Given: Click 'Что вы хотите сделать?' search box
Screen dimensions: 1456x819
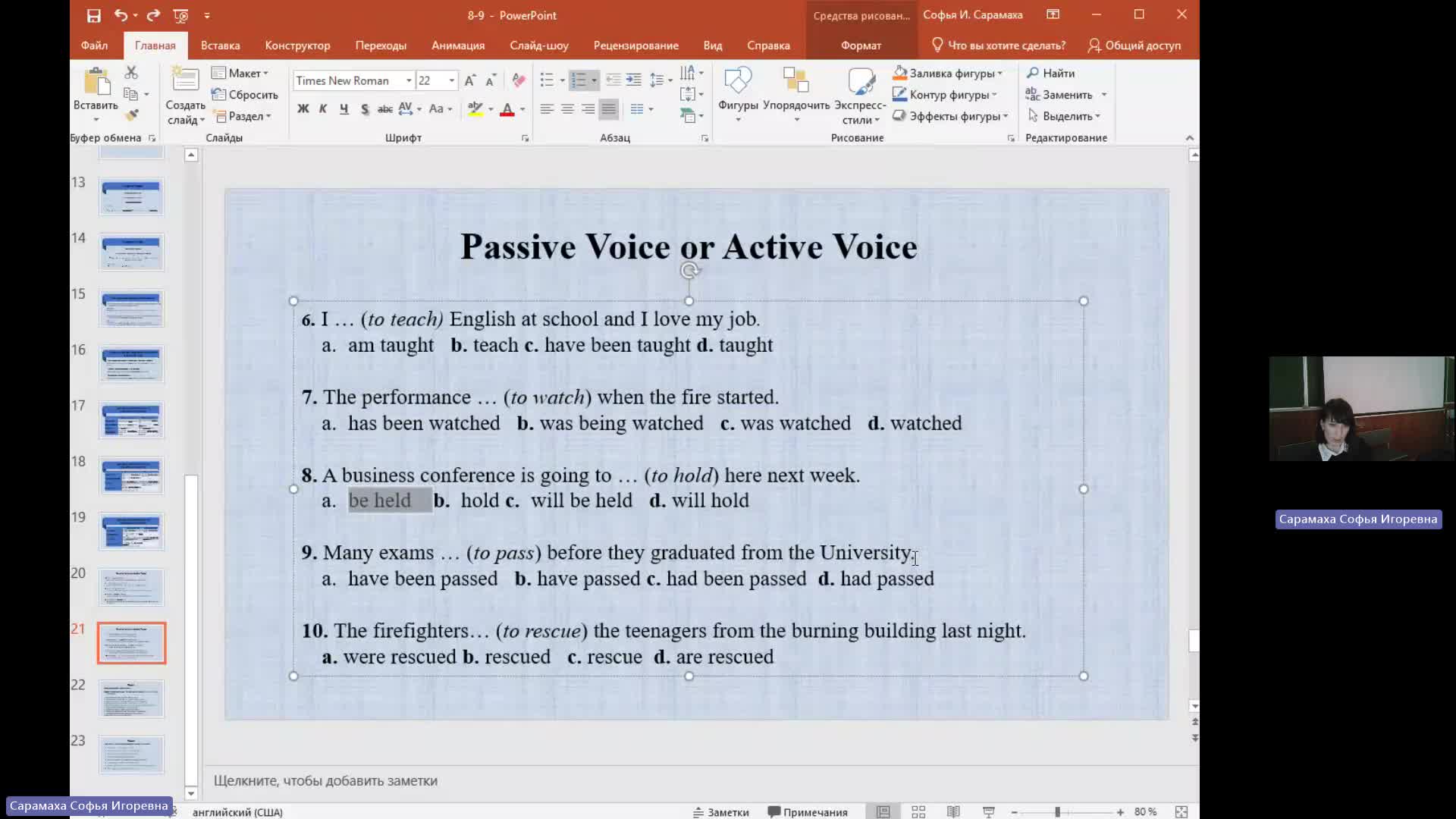Looking at the screenshot, I should [998, 45].
